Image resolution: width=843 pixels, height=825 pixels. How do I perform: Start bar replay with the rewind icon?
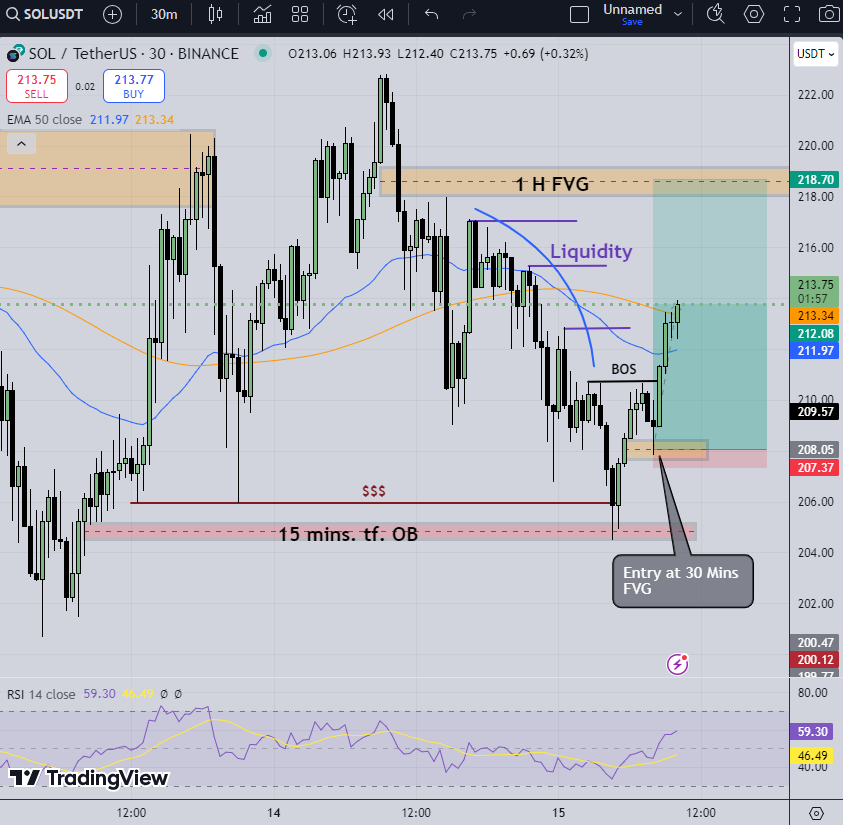tap(385, 15)
